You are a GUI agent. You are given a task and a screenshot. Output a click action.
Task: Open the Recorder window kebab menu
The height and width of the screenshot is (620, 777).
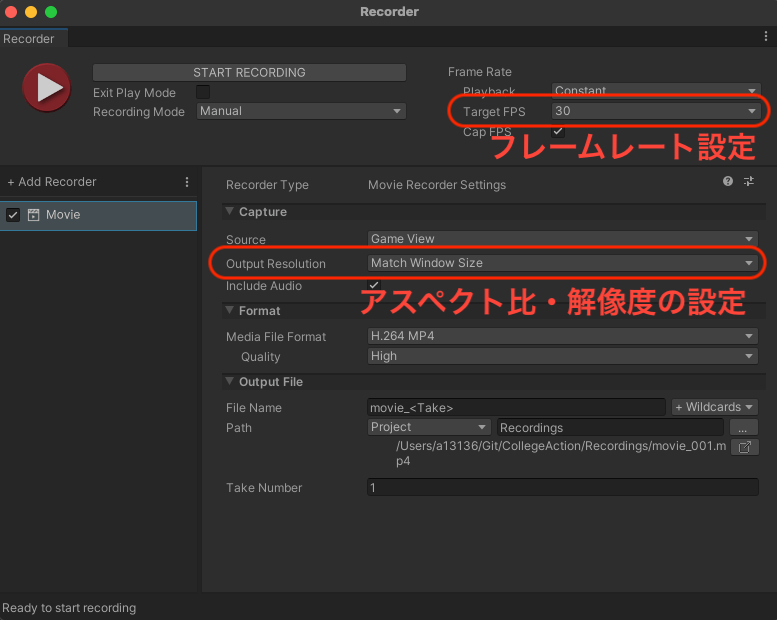[x=766, y=36]
